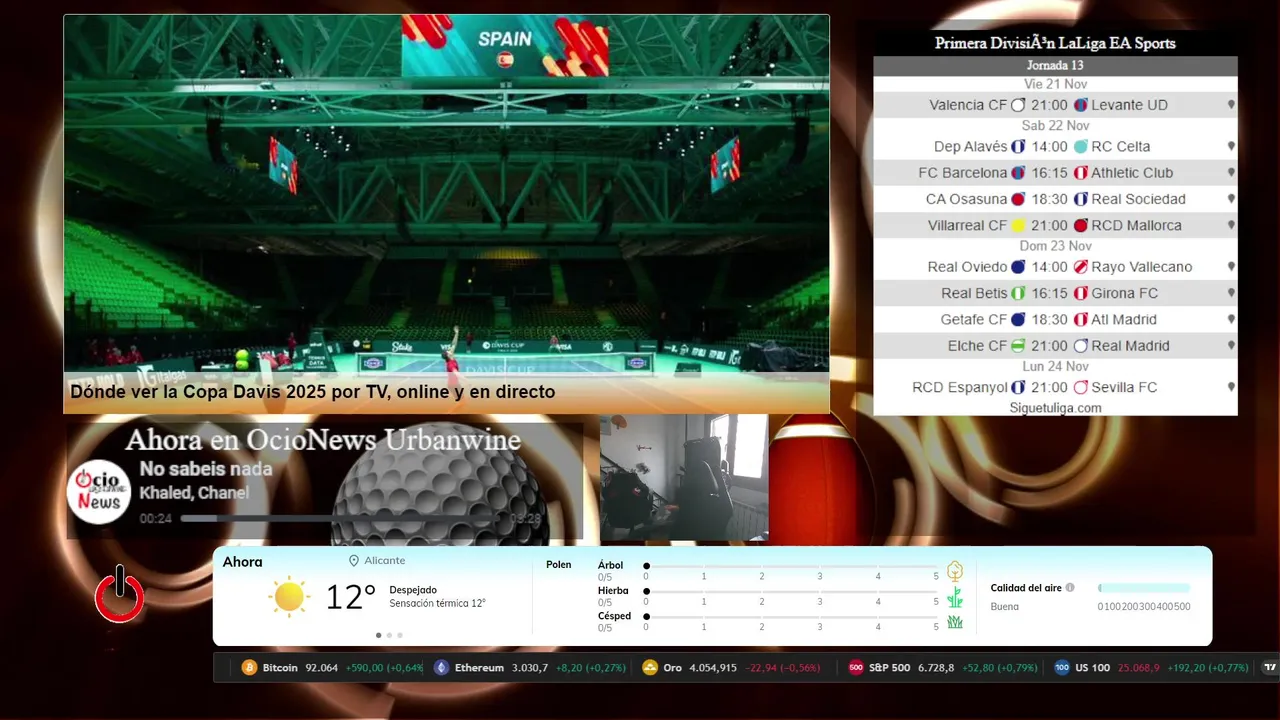Click the Getafe CF team name
The image size is (1280, 720).
pos(974,320)
